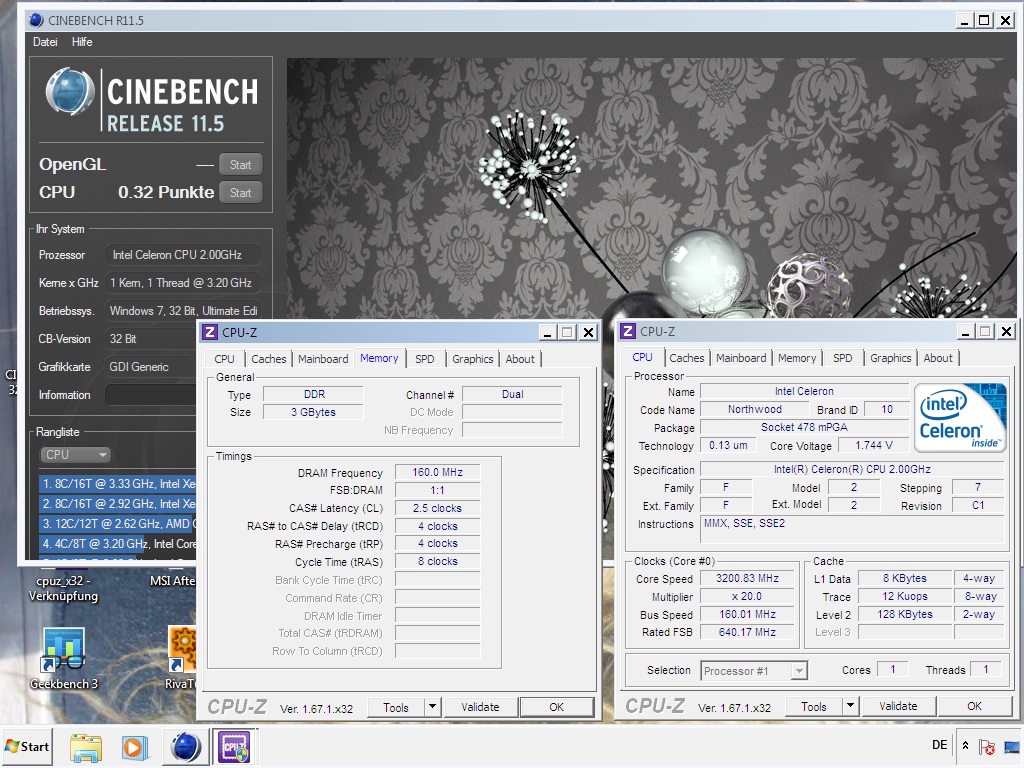Click Tools button in right CPU-Z window
This screenshot has height=768, width=1024.
(x=814, y=707)
